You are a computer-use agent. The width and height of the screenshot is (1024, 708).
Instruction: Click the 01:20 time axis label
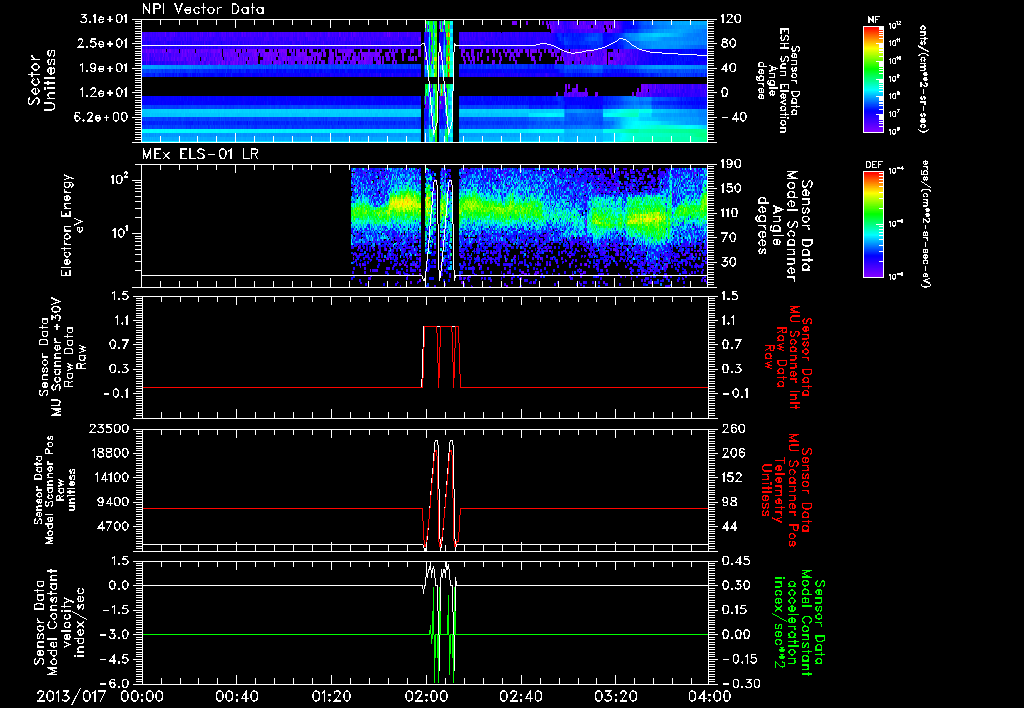[x=332, y=696]
